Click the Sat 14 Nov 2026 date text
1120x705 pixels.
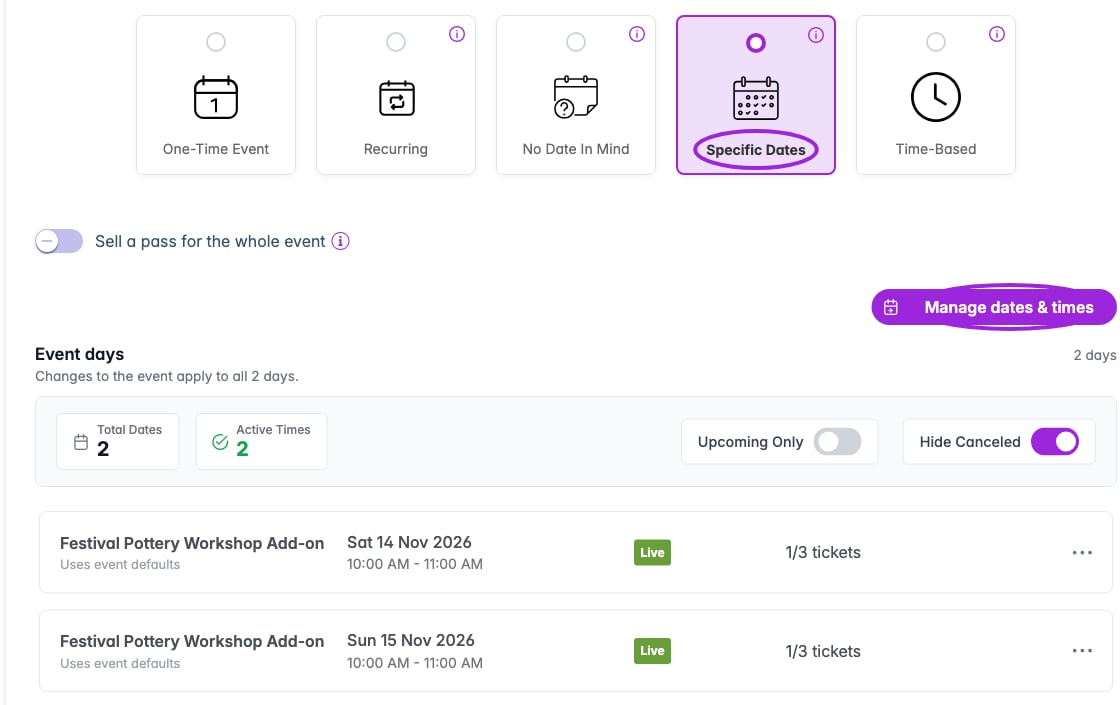[409, 542]
